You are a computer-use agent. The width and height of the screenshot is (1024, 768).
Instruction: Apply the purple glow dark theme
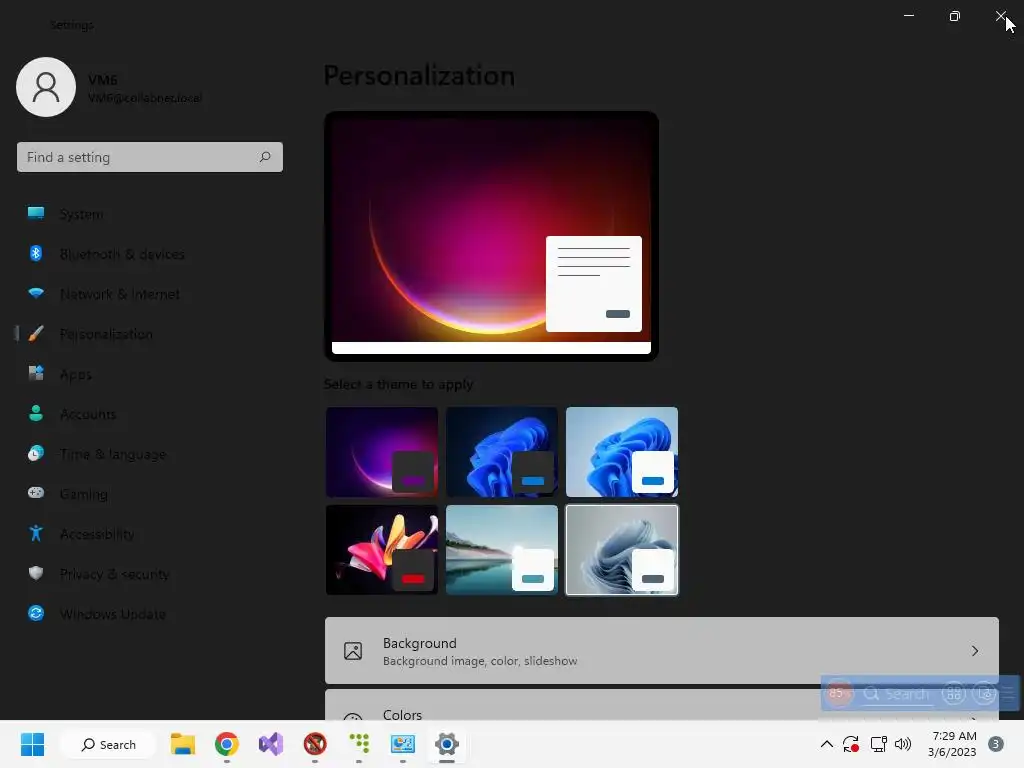click(x=382, y=452)
